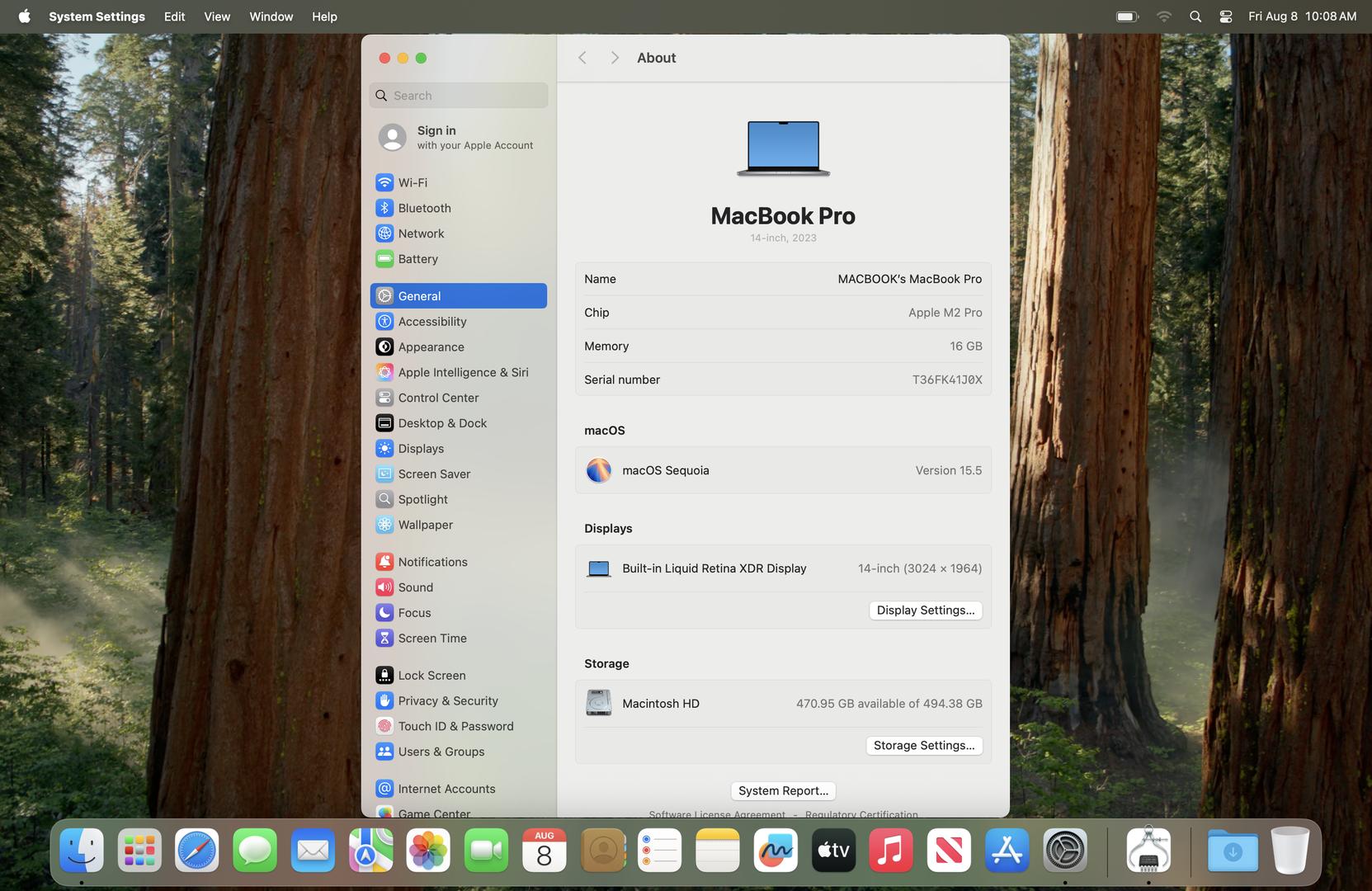Select Users & Groups in sidebar
This screenshot has height=891, width=1372.
click(458, 752)
